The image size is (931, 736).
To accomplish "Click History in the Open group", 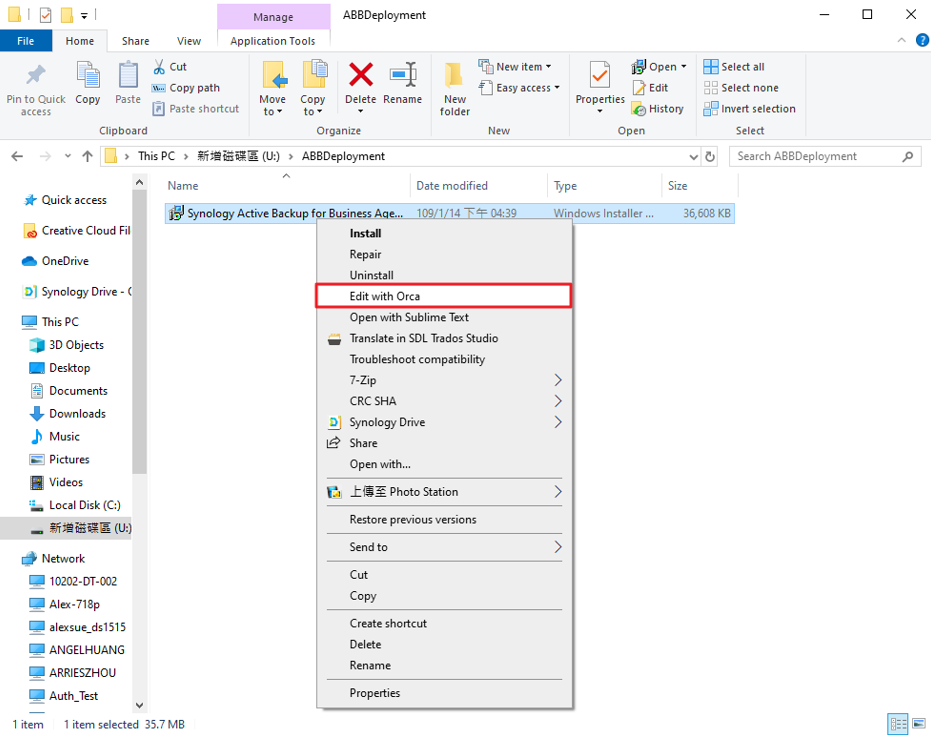I will click(x=658, y=109).
